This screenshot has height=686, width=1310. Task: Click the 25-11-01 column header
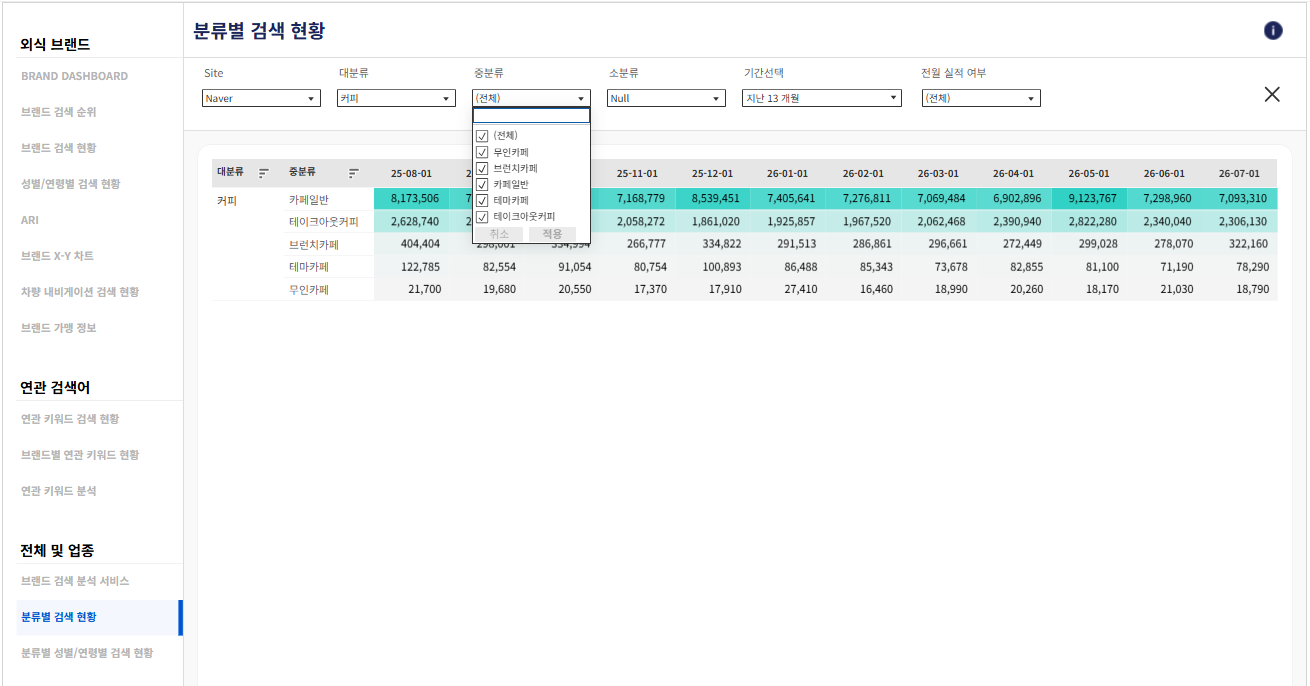pos(637,173)
